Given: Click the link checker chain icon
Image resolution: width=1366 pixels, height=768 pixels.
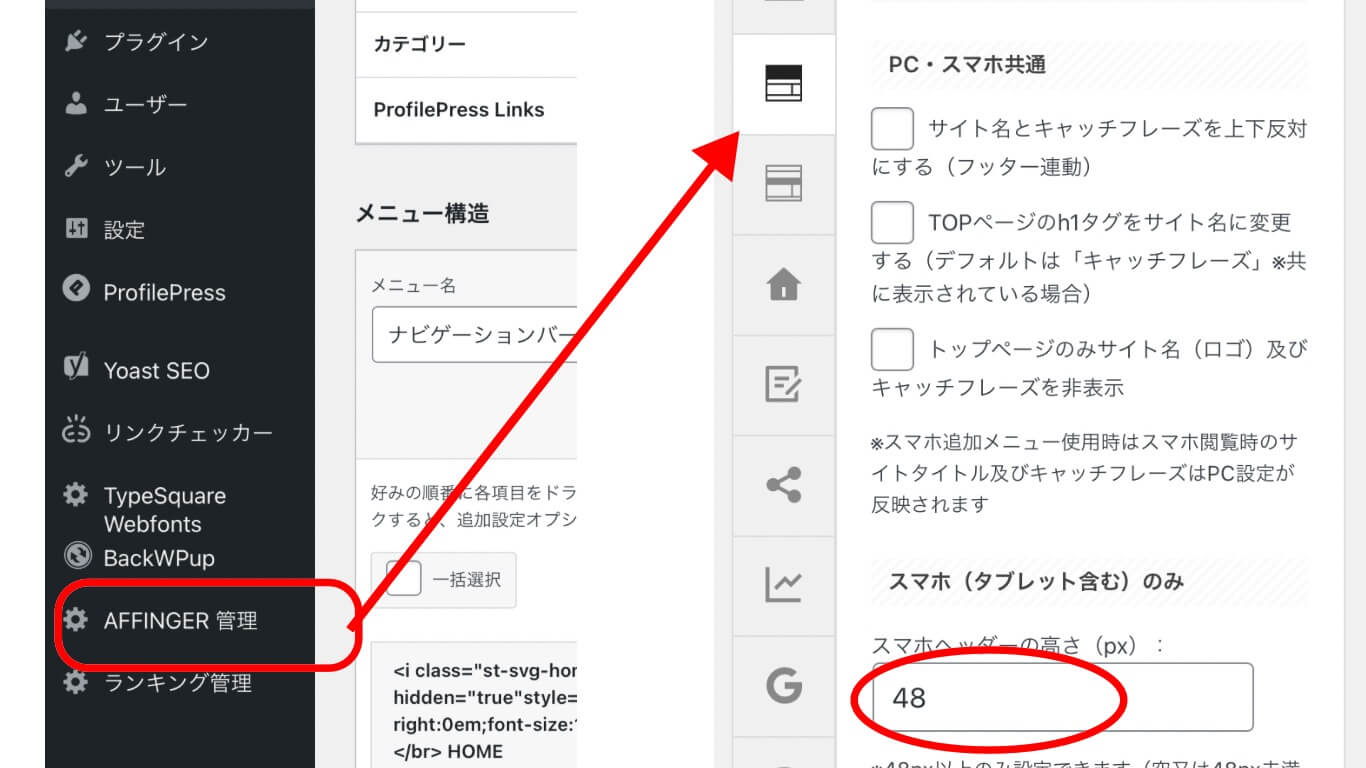Looking at the screenshot, I should coord(76,429).
